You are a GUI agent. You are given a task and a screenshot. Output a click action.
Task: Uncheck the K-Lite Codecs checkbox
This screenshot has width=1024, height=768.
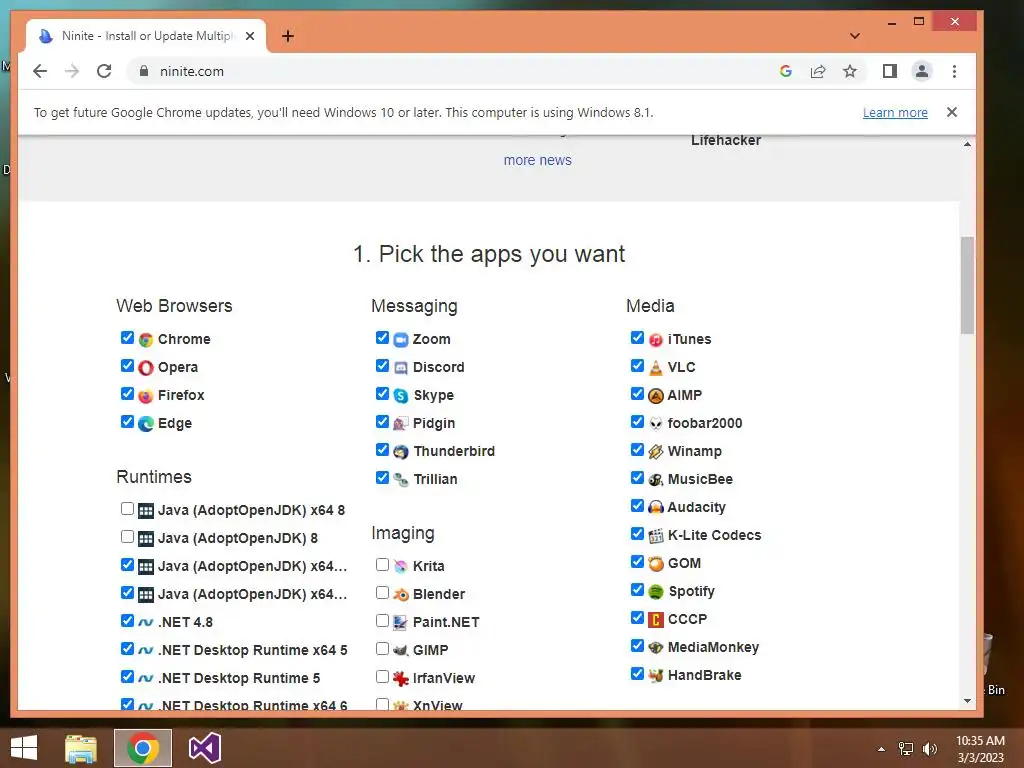[637, 534]
